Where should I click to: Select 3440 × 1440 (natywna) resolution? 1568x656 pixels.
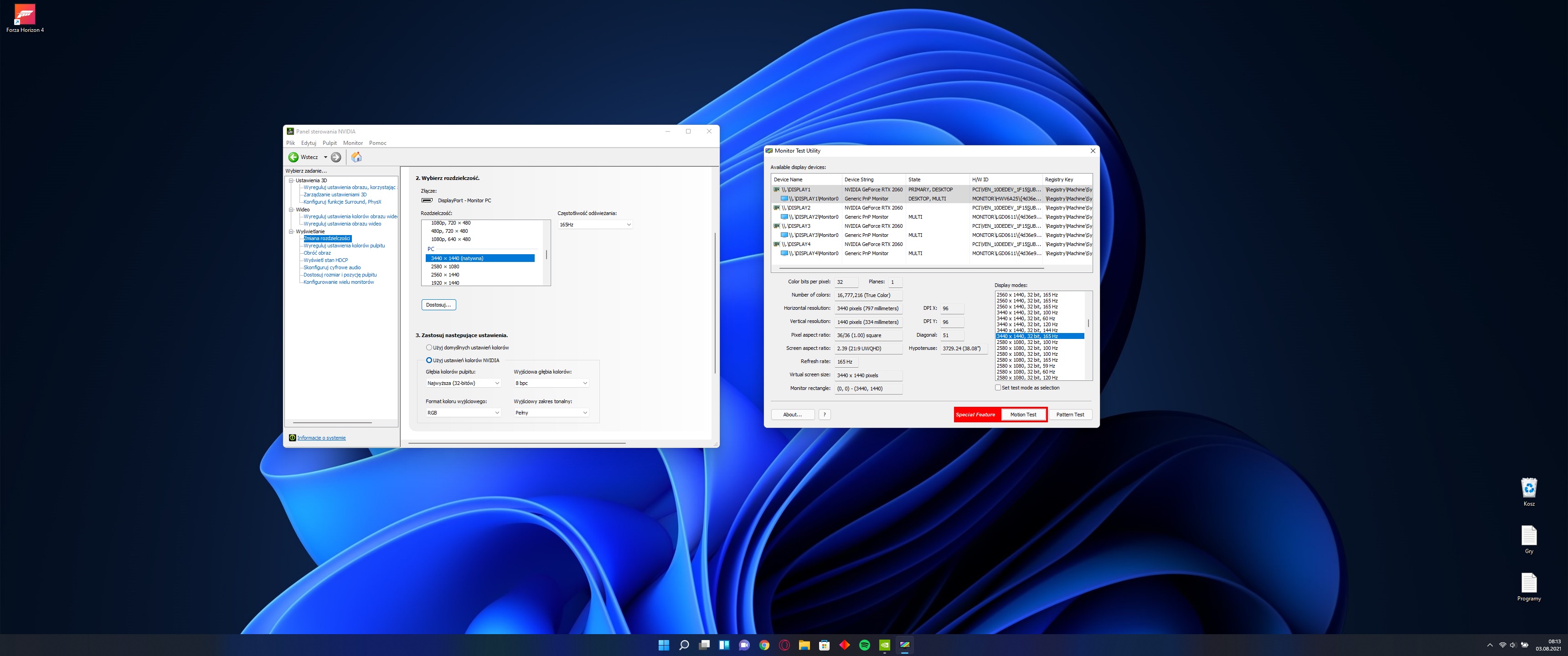coord(480,258)
